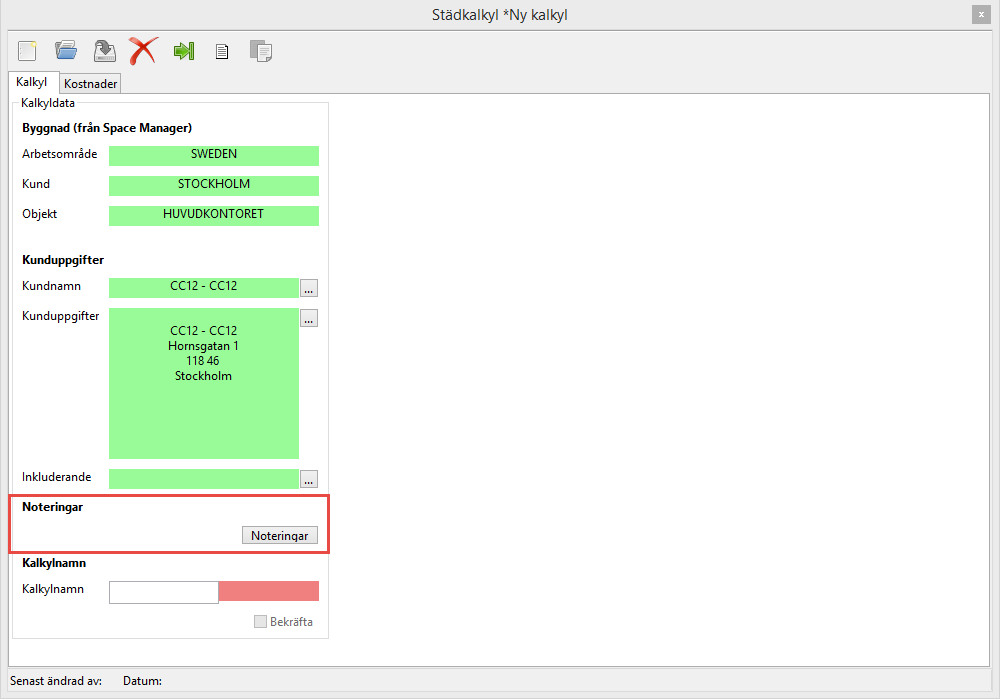Switch to the Kostnader tab
The height and width of the screenshot is (699, 1000).
coord(91,84)
